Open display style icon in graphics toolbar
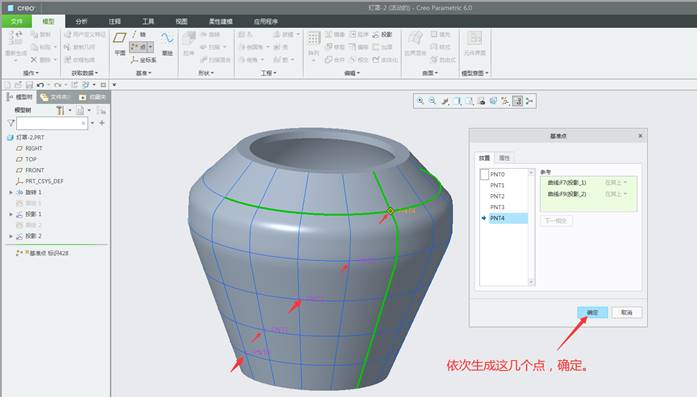The width and height of the screenshot is (697, 397). pos(457,101)
